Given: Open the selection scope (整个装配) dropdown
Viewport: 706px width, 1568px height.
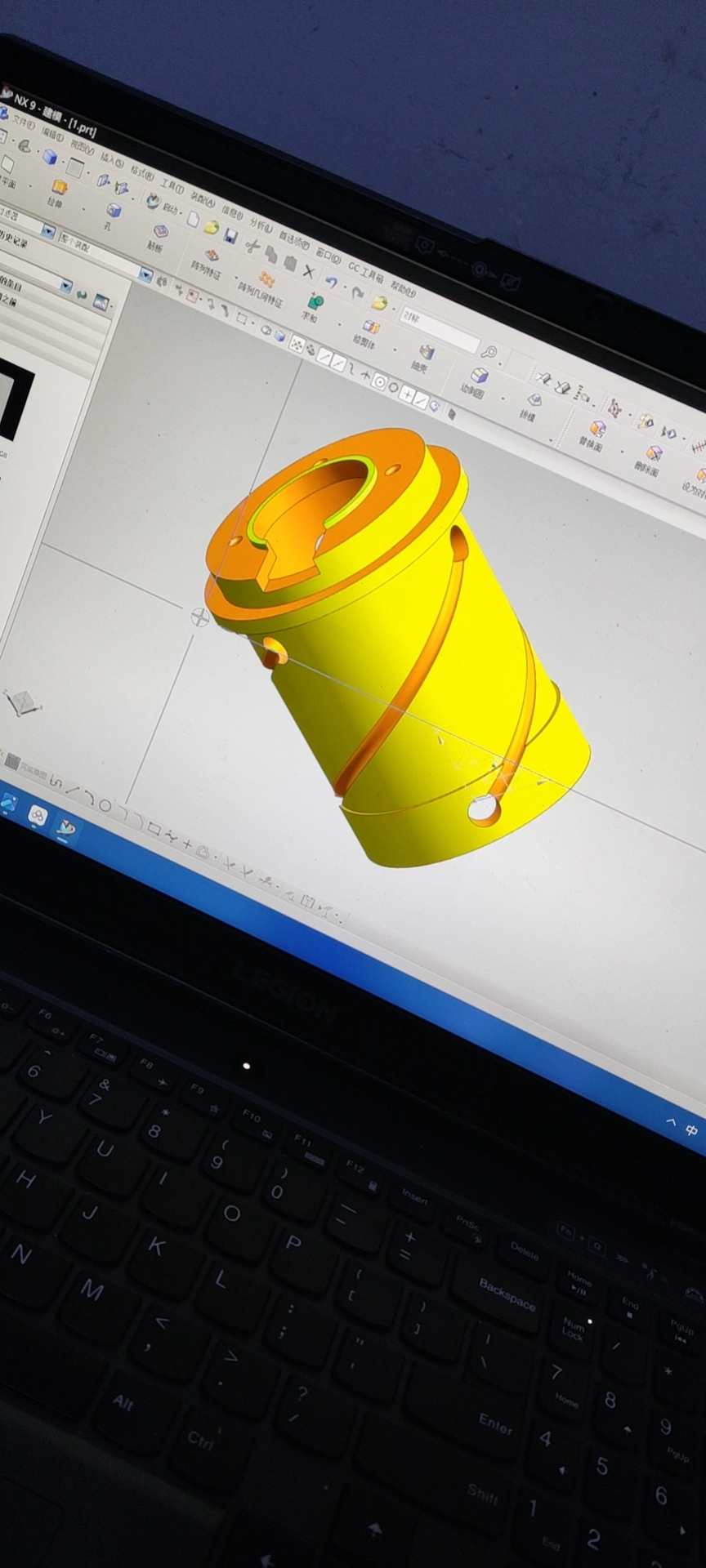Looking at the screenshot, I should [x=145, y=274].
